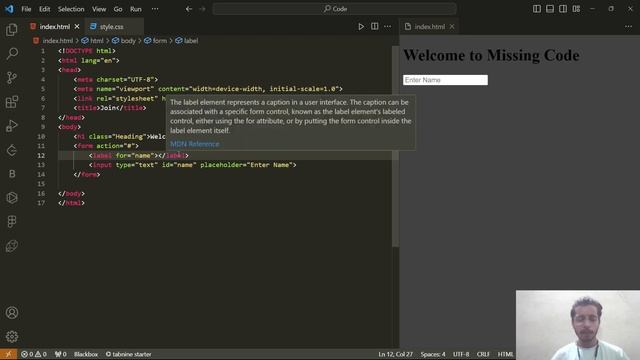Select the index.html editor tab
640x360 pixels.
pos(55,27)
